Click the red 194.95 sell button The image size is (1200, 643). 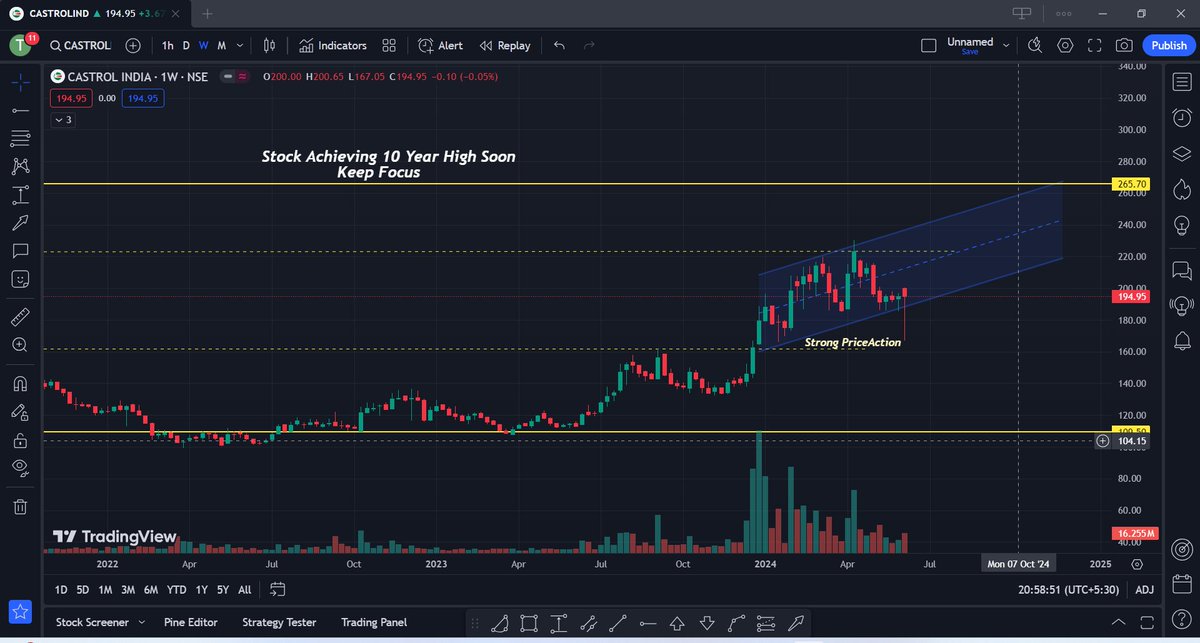pos(72,98)
